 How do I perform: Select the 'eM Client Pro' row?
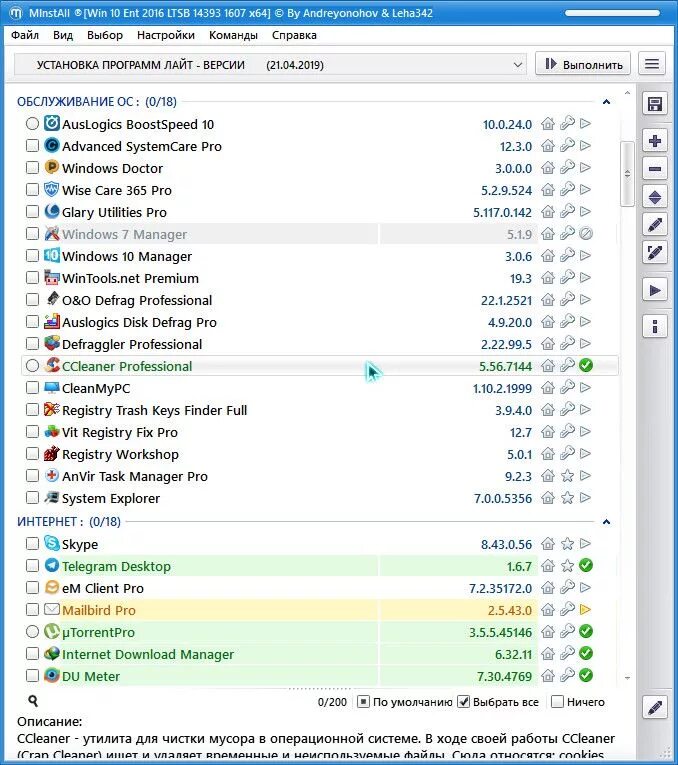(319, 588)
